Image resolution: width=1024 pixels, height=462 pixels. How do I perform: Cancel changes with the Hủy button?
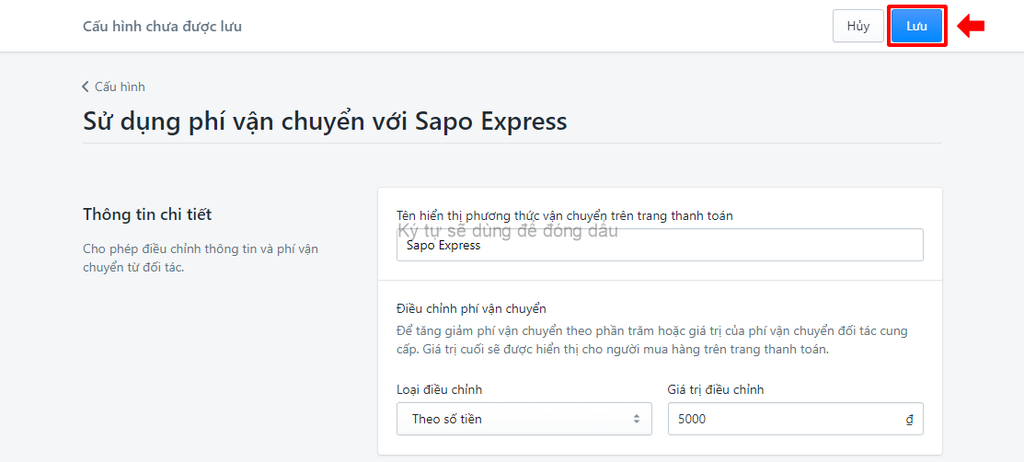[x=858, y=27]
